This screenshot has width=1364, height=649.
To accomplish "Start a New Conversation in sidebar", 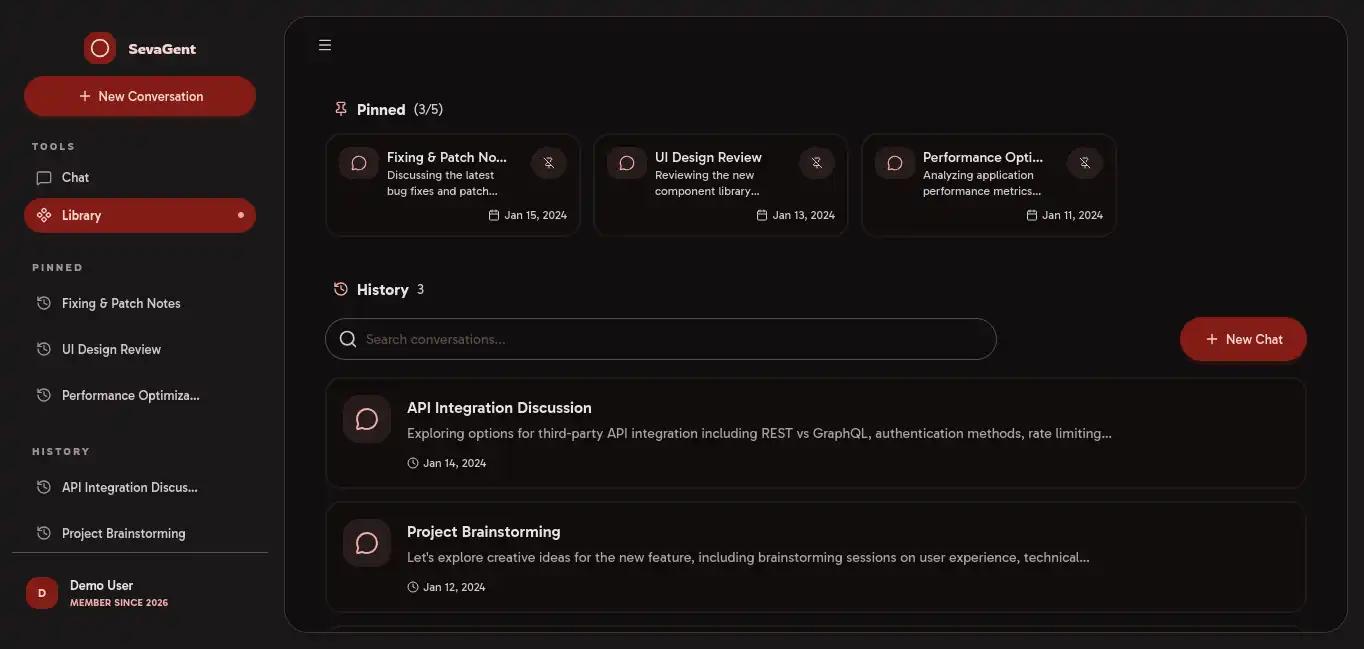I will click(140, 96).
